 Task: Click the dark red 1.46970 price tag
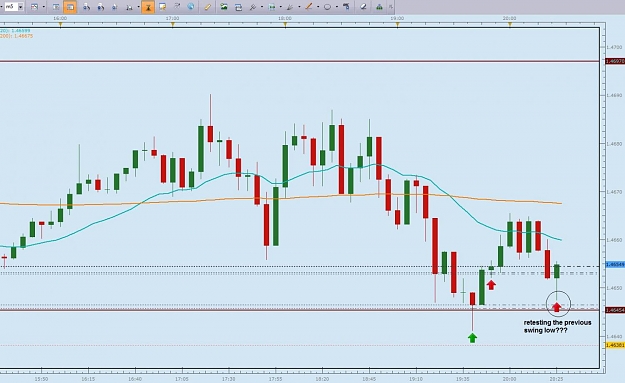(615, 61)
